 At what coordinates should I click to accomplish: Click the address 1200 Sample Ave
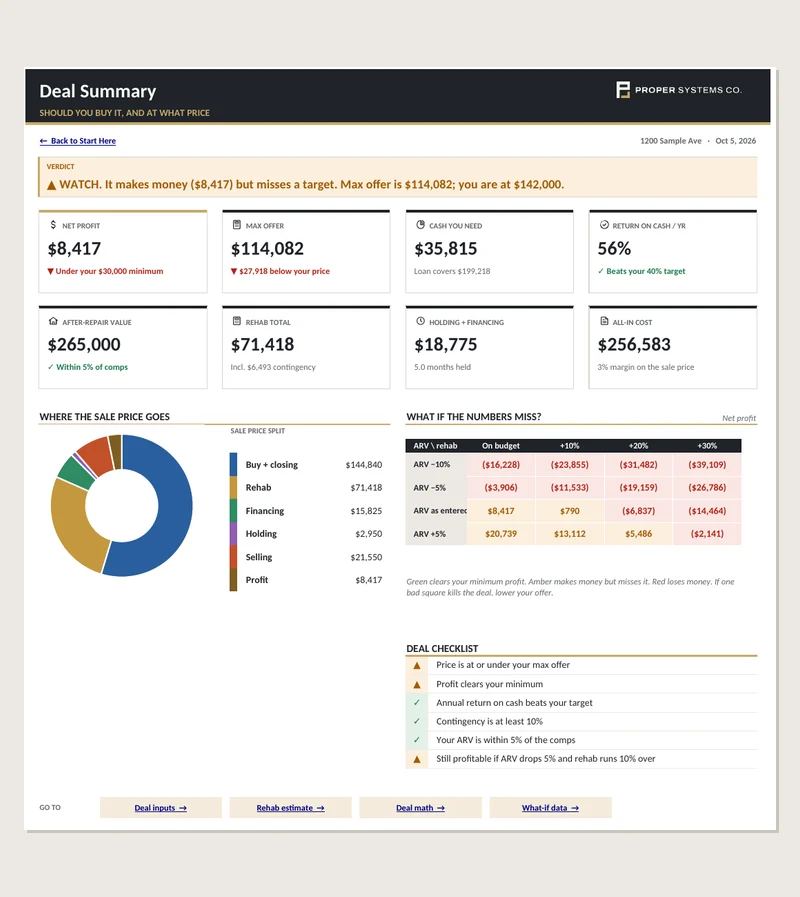671,141
